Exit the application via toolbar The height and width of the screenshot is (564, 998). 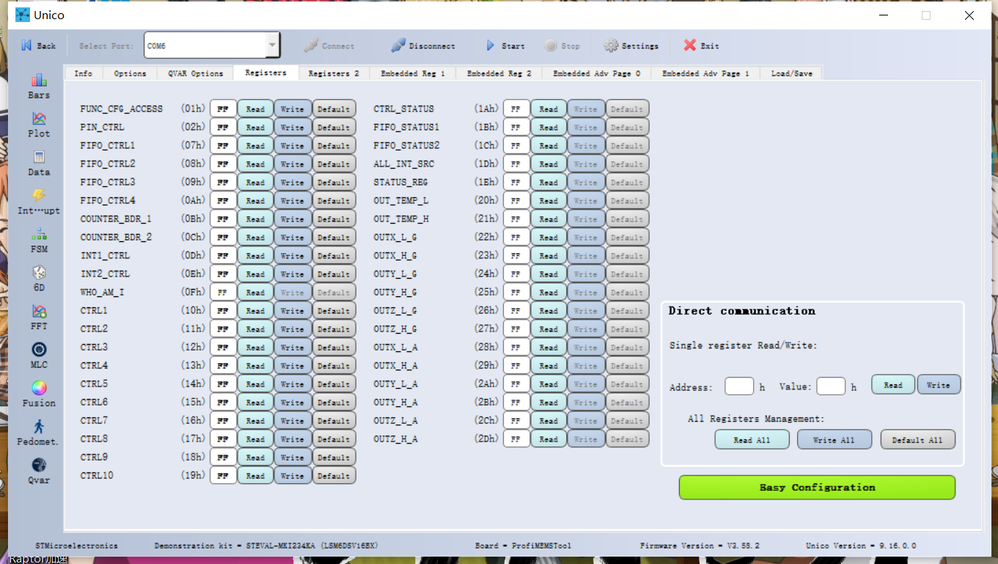click(x=701, y=46)
